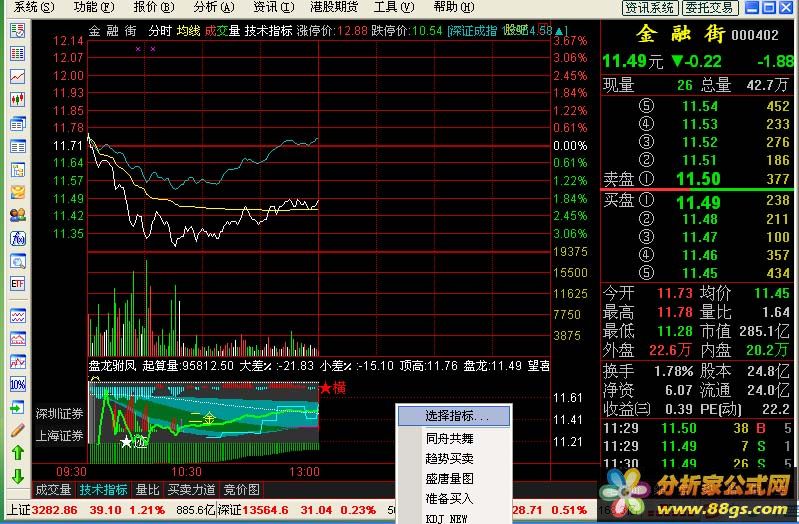The image size is (799, 524).
Task: Open the 资讯(I) menu
Action: [274, 7]
